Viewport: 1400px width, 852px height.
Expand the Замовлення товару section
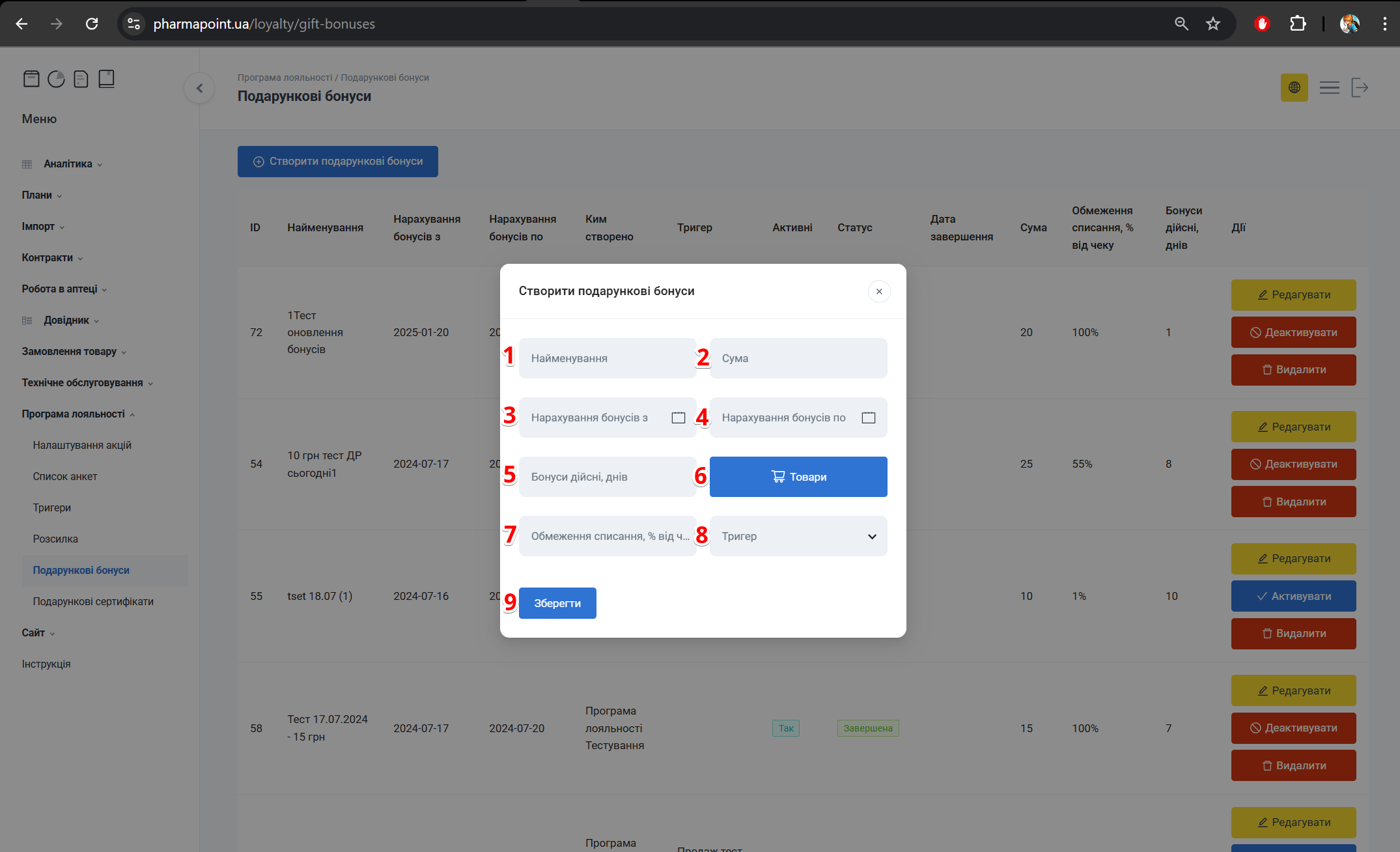pos(74,352)
